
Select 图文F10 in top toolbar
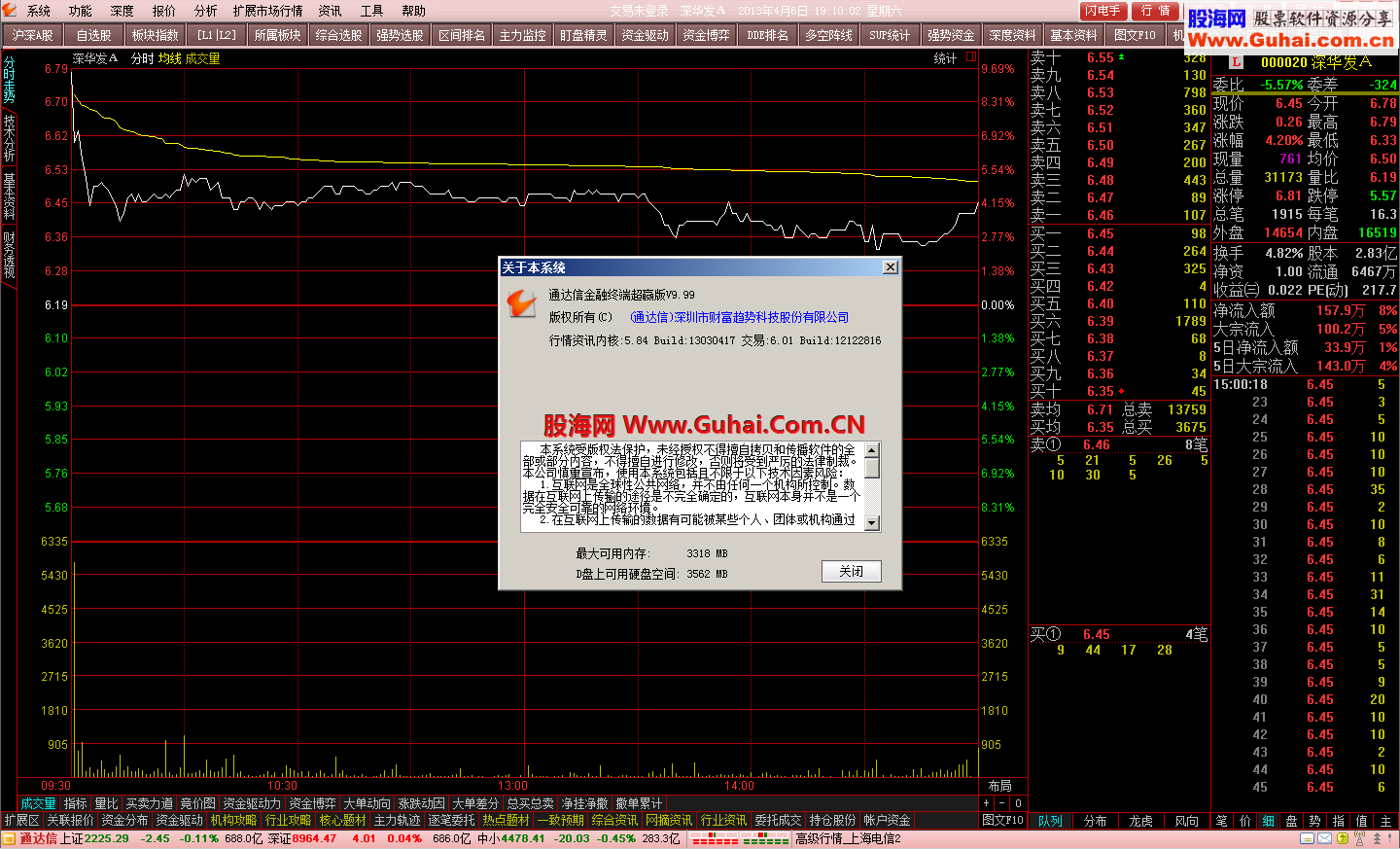coord(1136,35)
